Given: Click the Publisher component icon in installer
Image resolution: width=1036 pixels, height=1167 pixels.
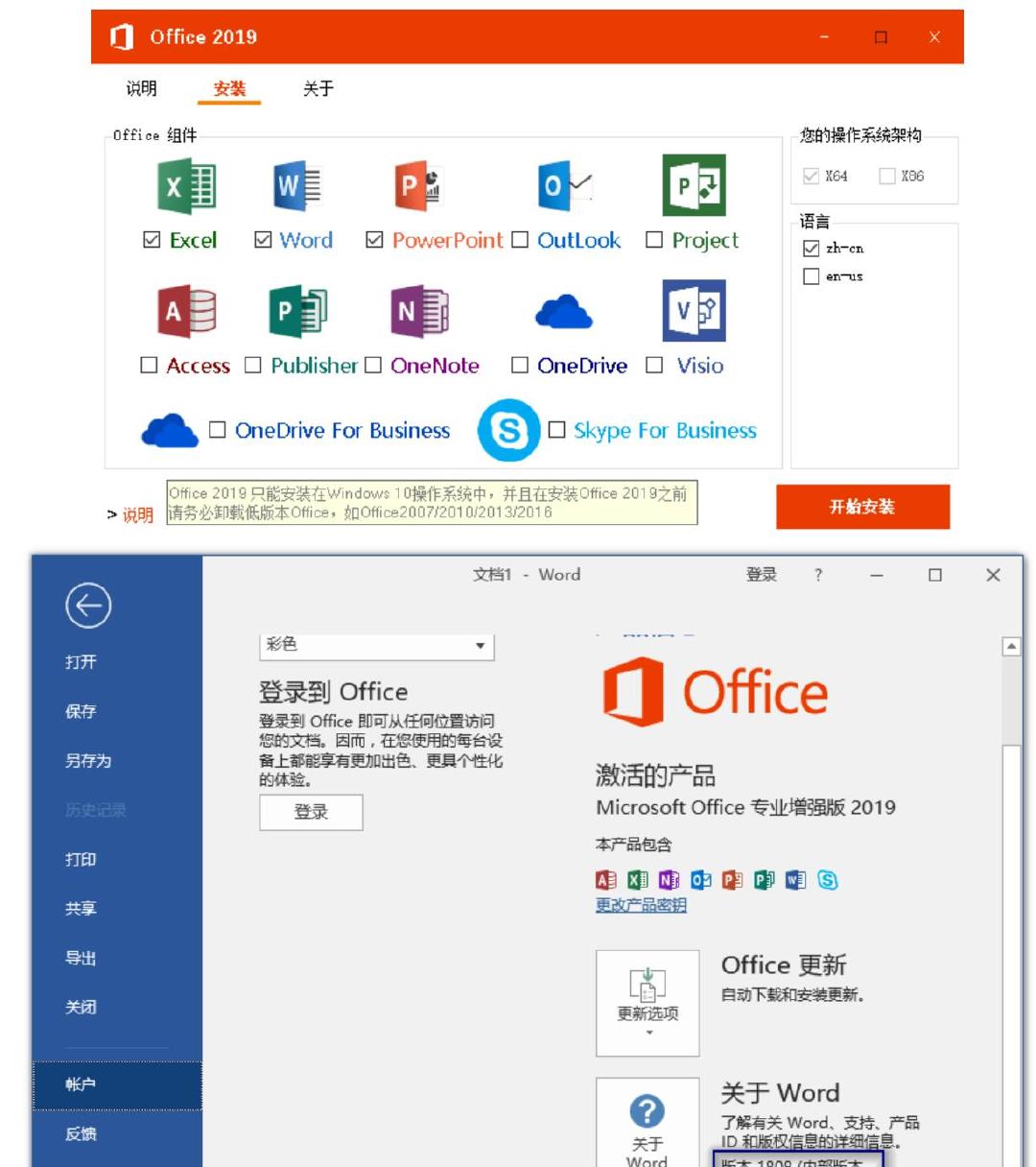Looking at the screenshot, I should coord(298,311).
